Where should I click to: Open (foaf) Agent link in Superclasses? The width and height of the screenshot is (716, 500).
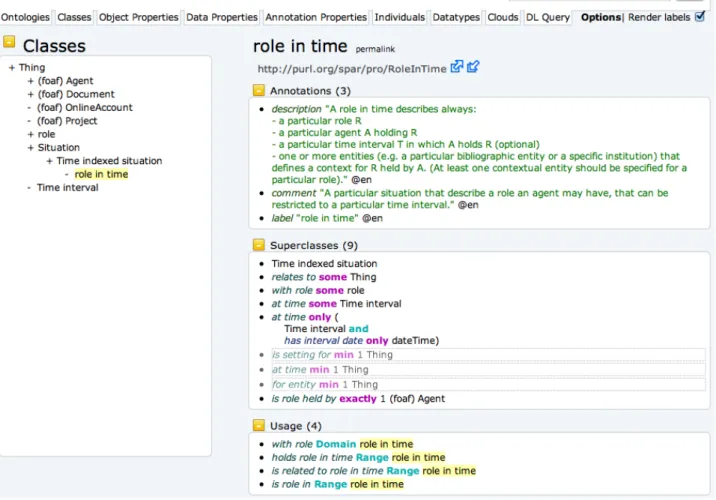[x=417, y=399]
